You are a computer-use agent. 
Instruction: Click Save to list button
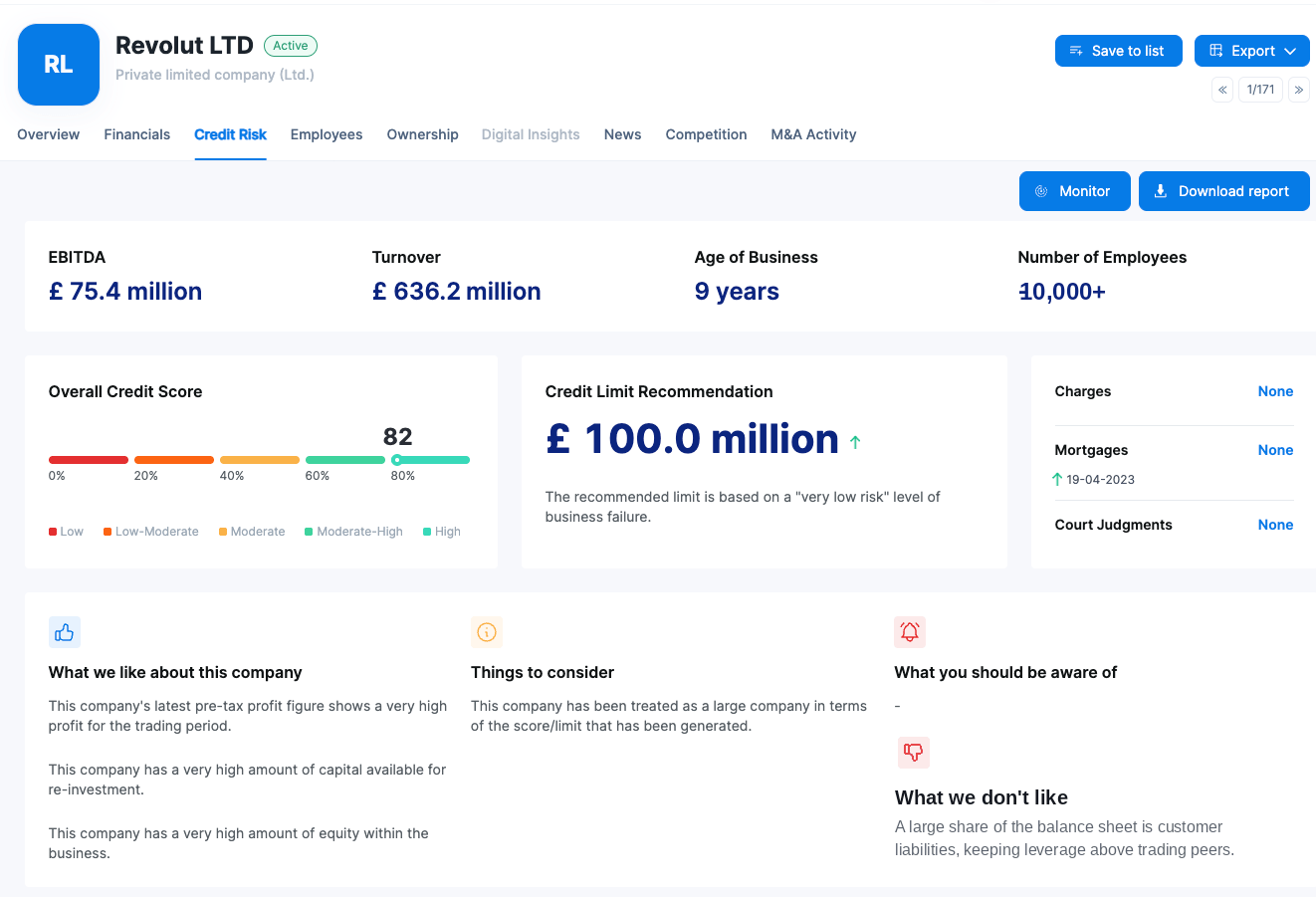tap(1119, 51)
